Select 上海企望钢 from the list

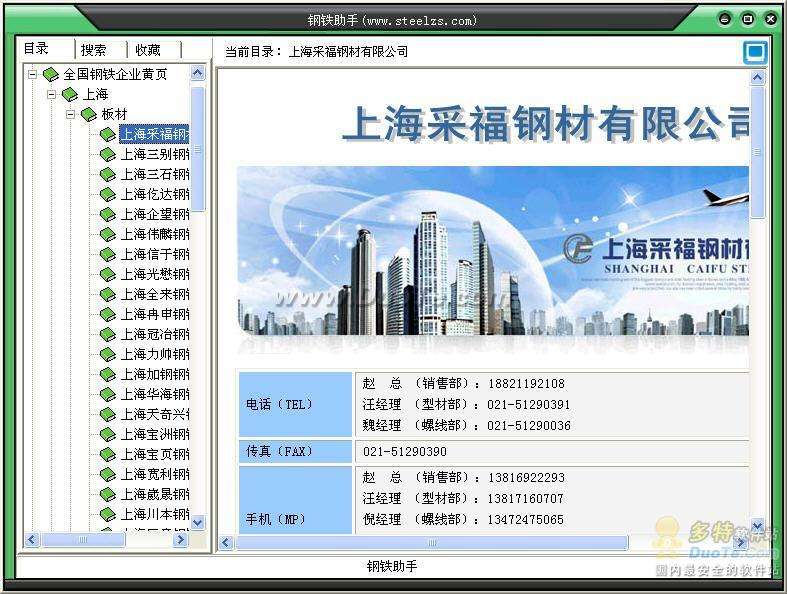pos(155,214)
